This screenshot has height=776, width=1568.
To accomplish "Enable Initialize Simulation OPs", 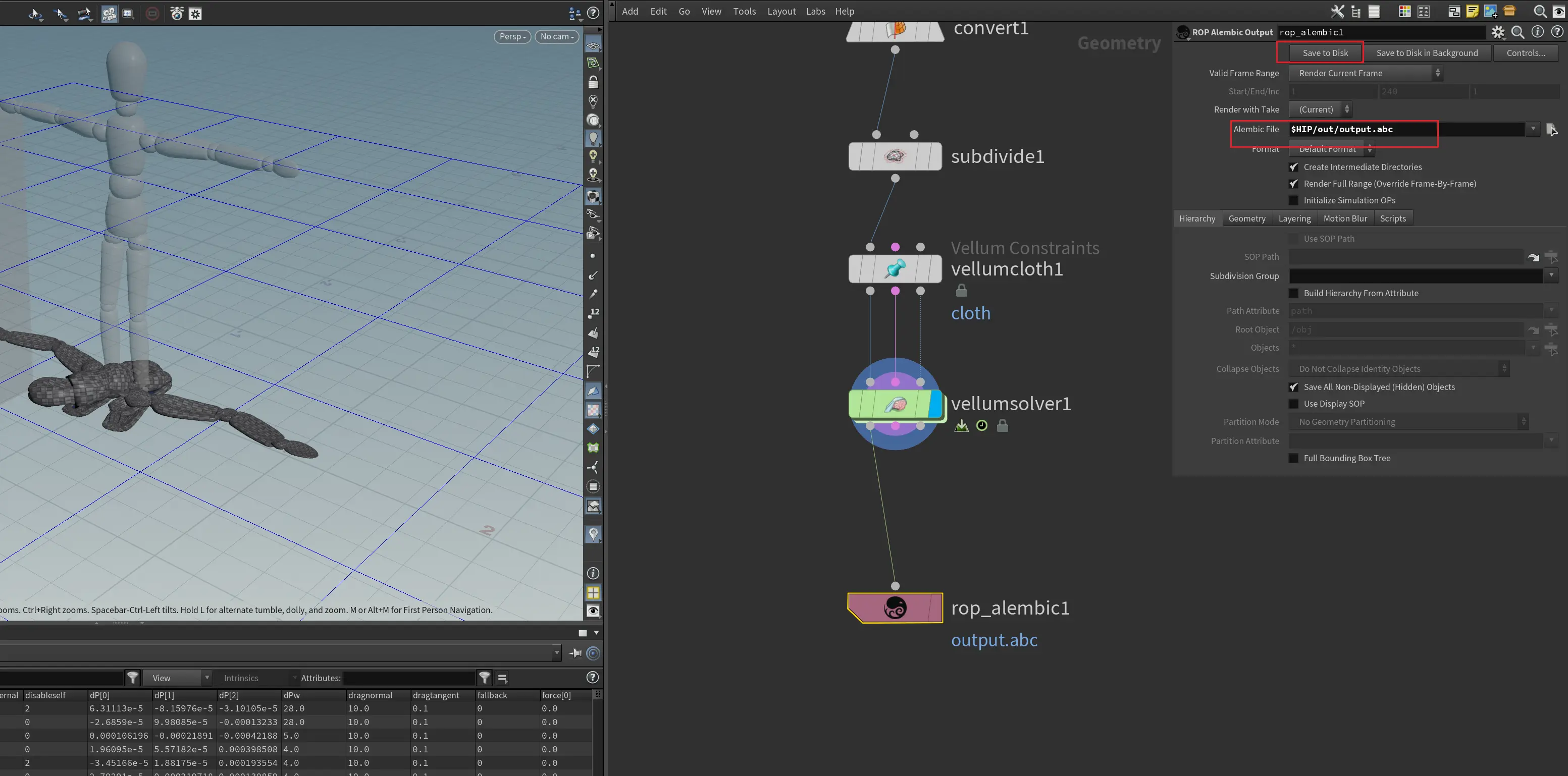I will pyautogui.click(x=1293, y=200).
